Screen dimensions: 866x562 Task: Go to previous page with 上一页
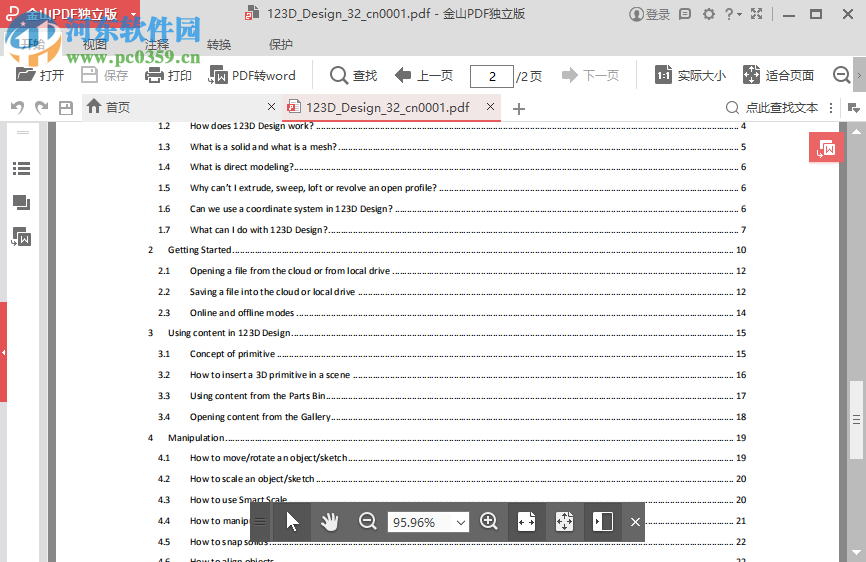tap(423, 75)
